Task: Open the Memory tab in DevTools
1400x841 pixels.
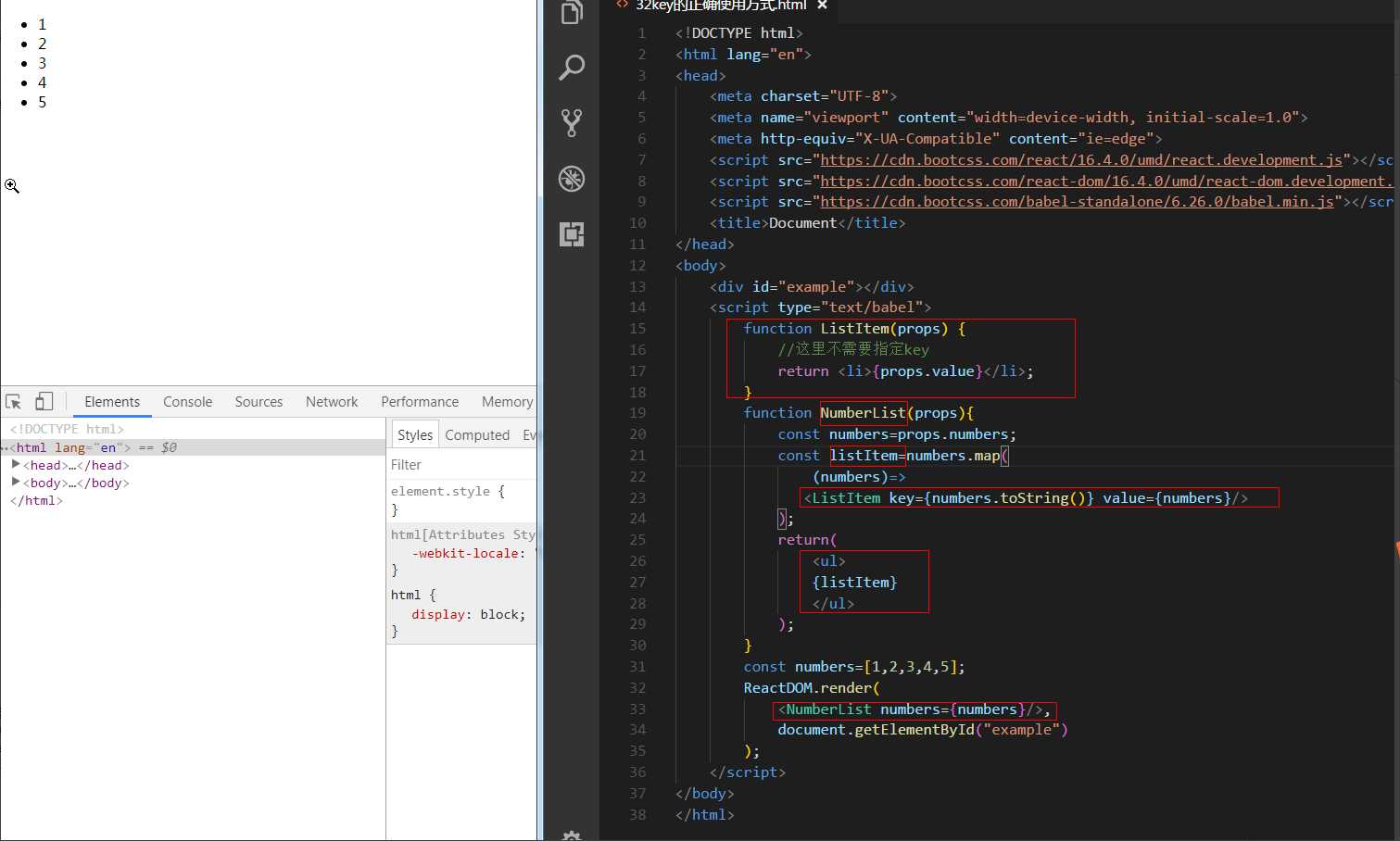Action: (x=507, y=401)
